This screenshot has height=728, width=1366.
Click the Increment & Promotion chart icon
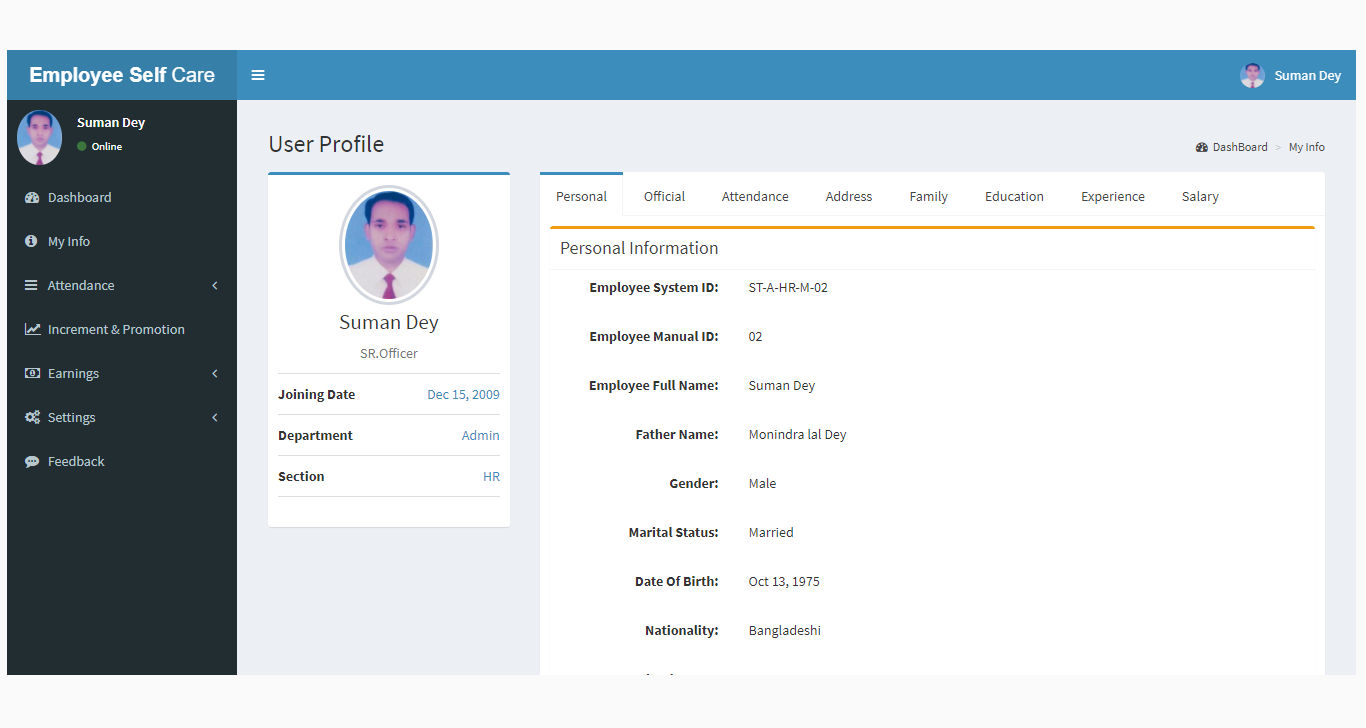(33, 329)
